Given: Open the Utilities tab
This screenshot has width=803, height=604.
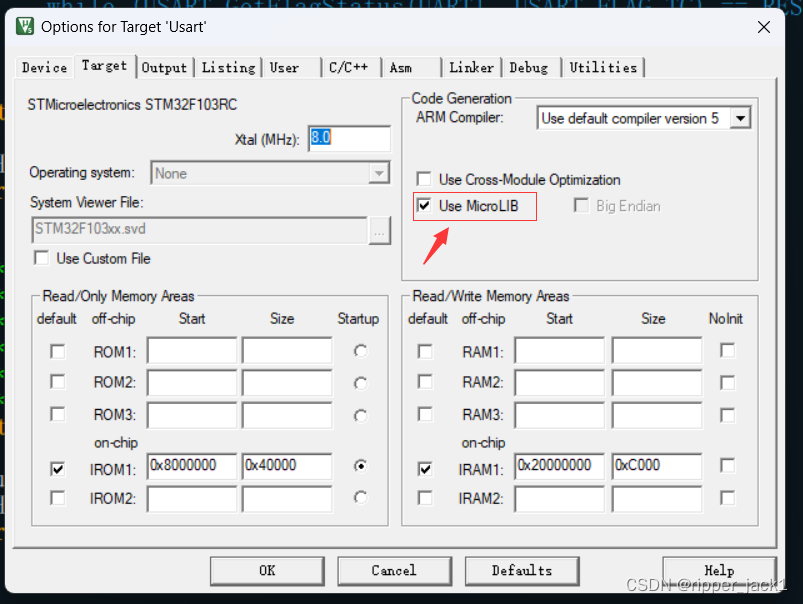Looking at the screenshot, I should pyautogui.click(x=603, y=67).
